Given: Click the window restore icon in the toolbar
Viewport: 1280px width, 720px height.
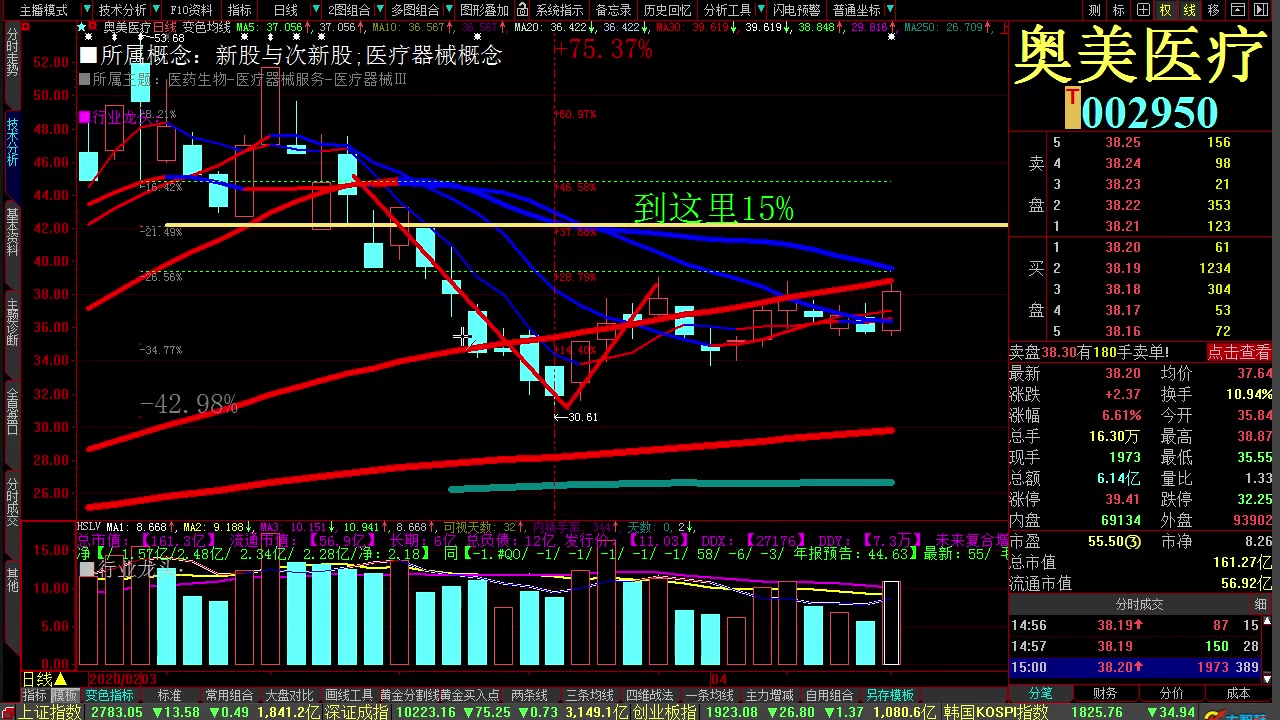Looking at the screenshot, I should pyautogui.click(x=1237, y=10).
